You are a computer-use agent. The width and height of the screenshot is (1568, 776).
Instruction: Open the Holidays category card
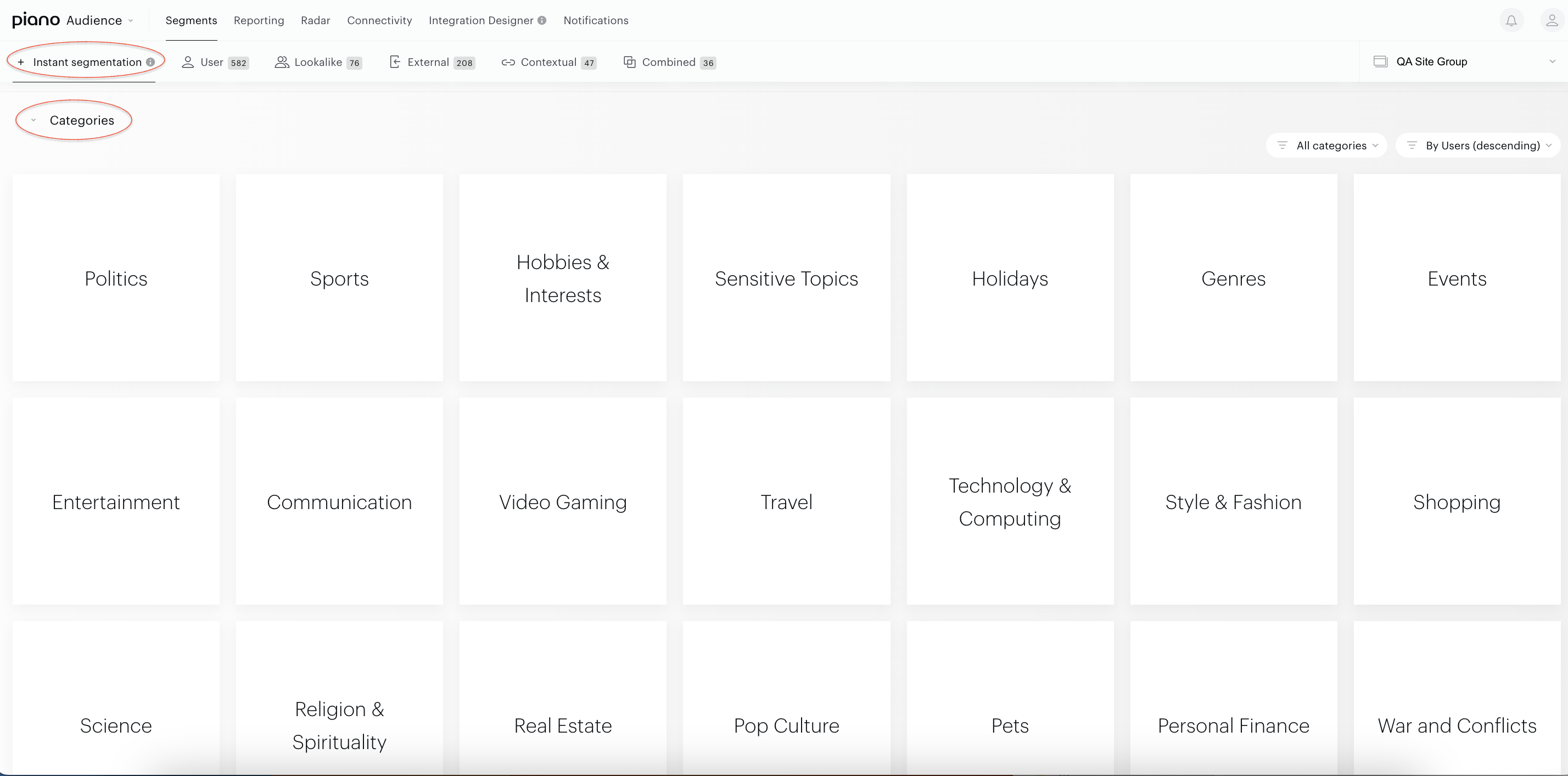click(x=1010, y=278)
